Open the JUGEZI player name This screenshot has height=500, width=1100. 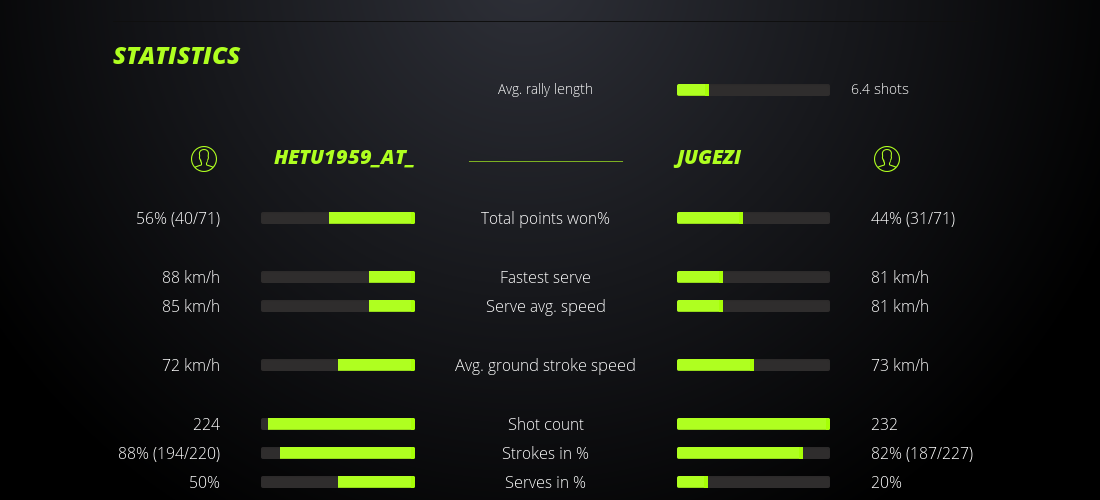click(x=708, y=158)
